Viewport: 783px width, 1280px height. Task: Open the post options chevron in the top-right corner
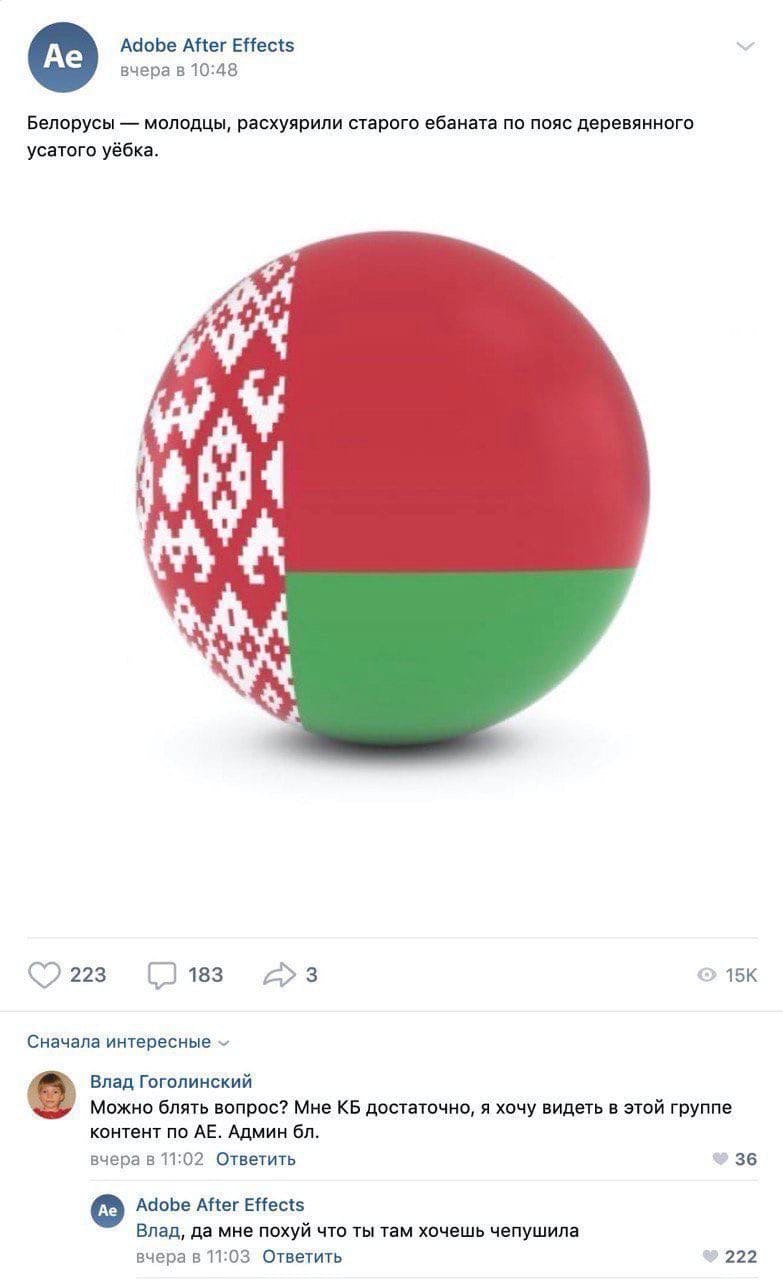point(745,46)
